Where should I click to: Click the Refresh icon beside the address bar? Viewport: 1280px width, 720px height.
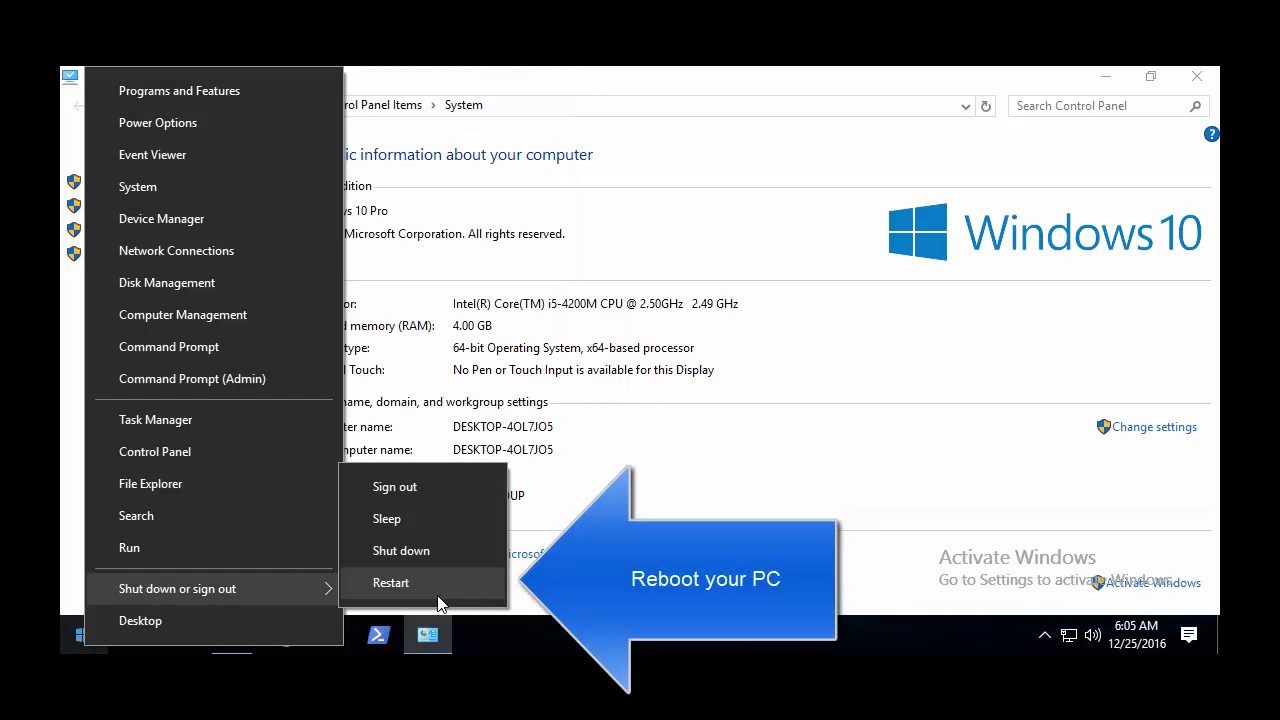tap(985, 105)
